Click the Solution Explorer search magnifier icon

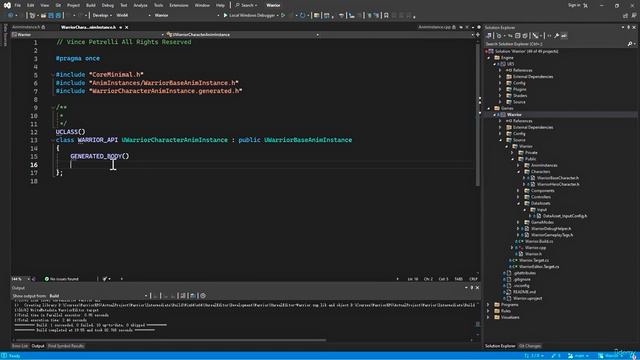pos(630,44)
